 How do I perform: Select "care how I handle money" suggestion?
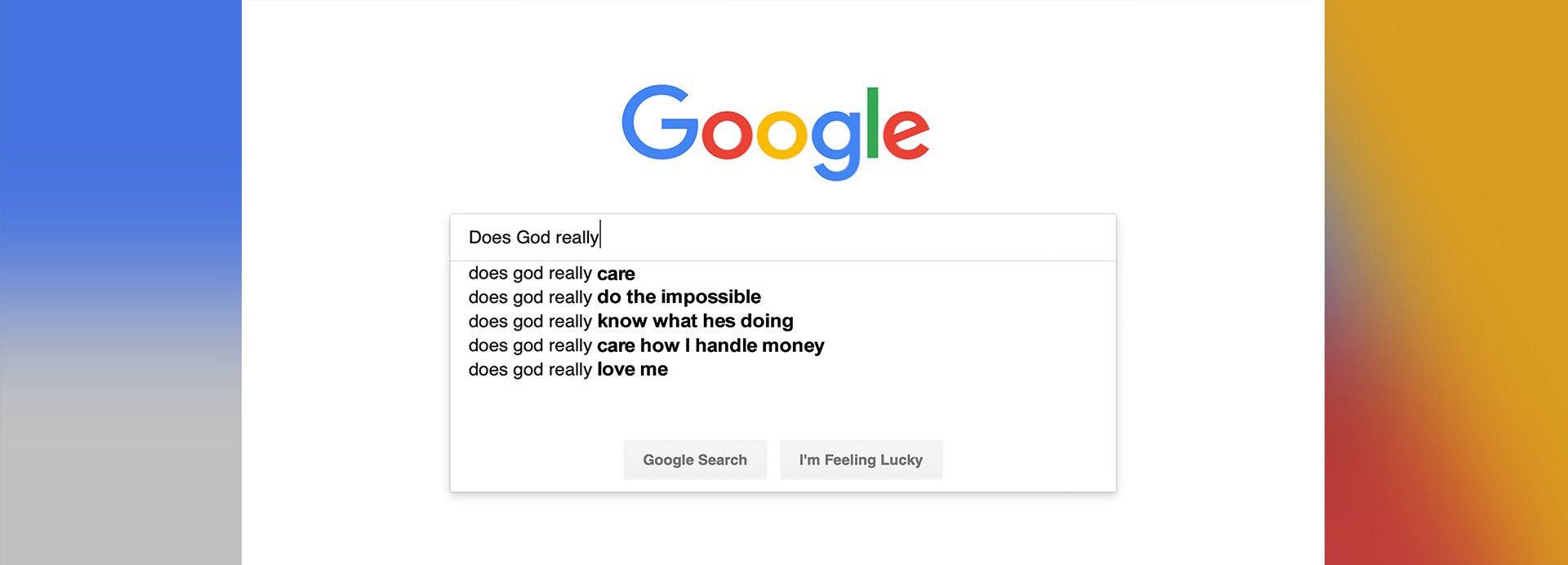coord(646,346)
